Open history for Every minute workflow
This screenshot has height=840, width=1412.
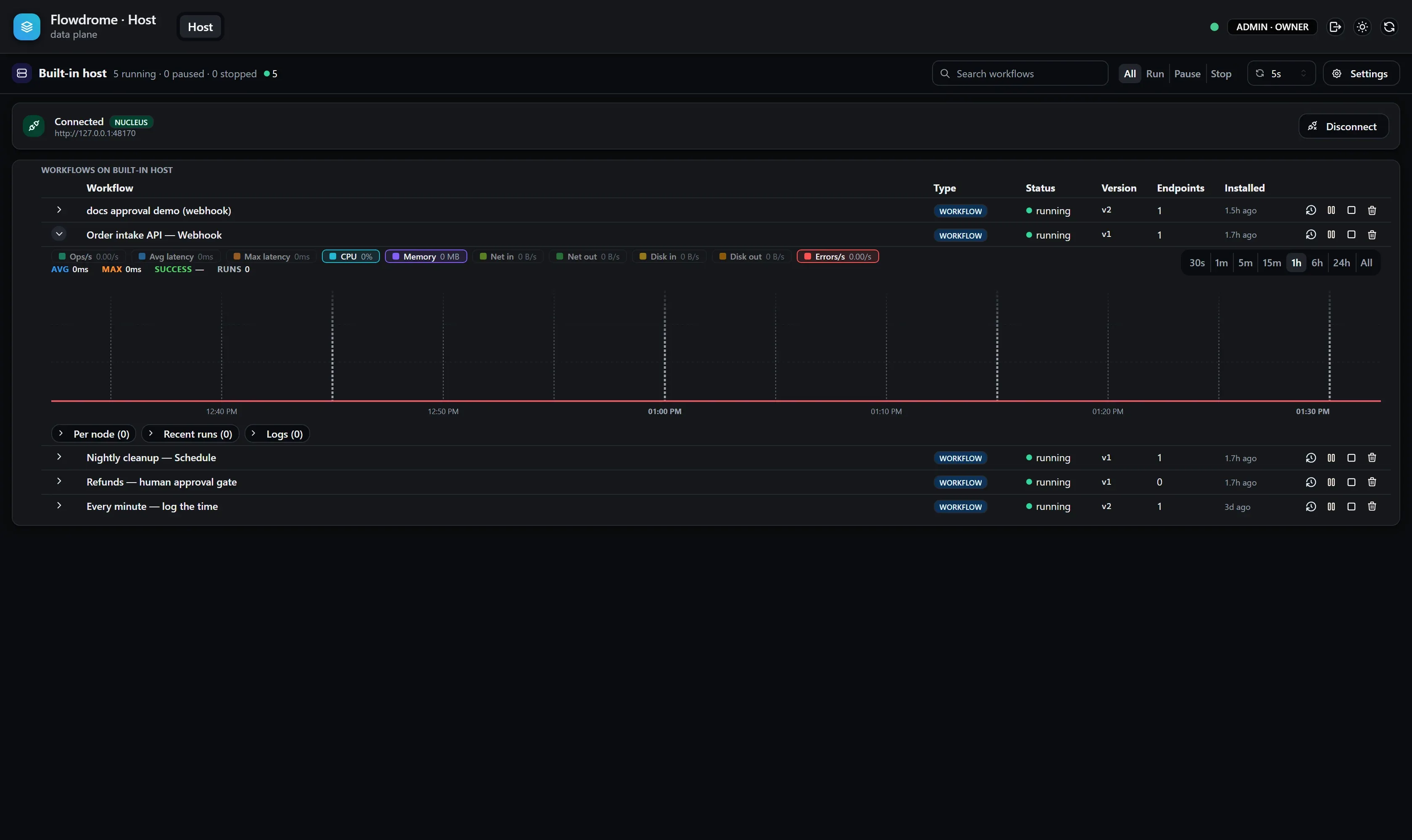click(x=1311, y=506)
